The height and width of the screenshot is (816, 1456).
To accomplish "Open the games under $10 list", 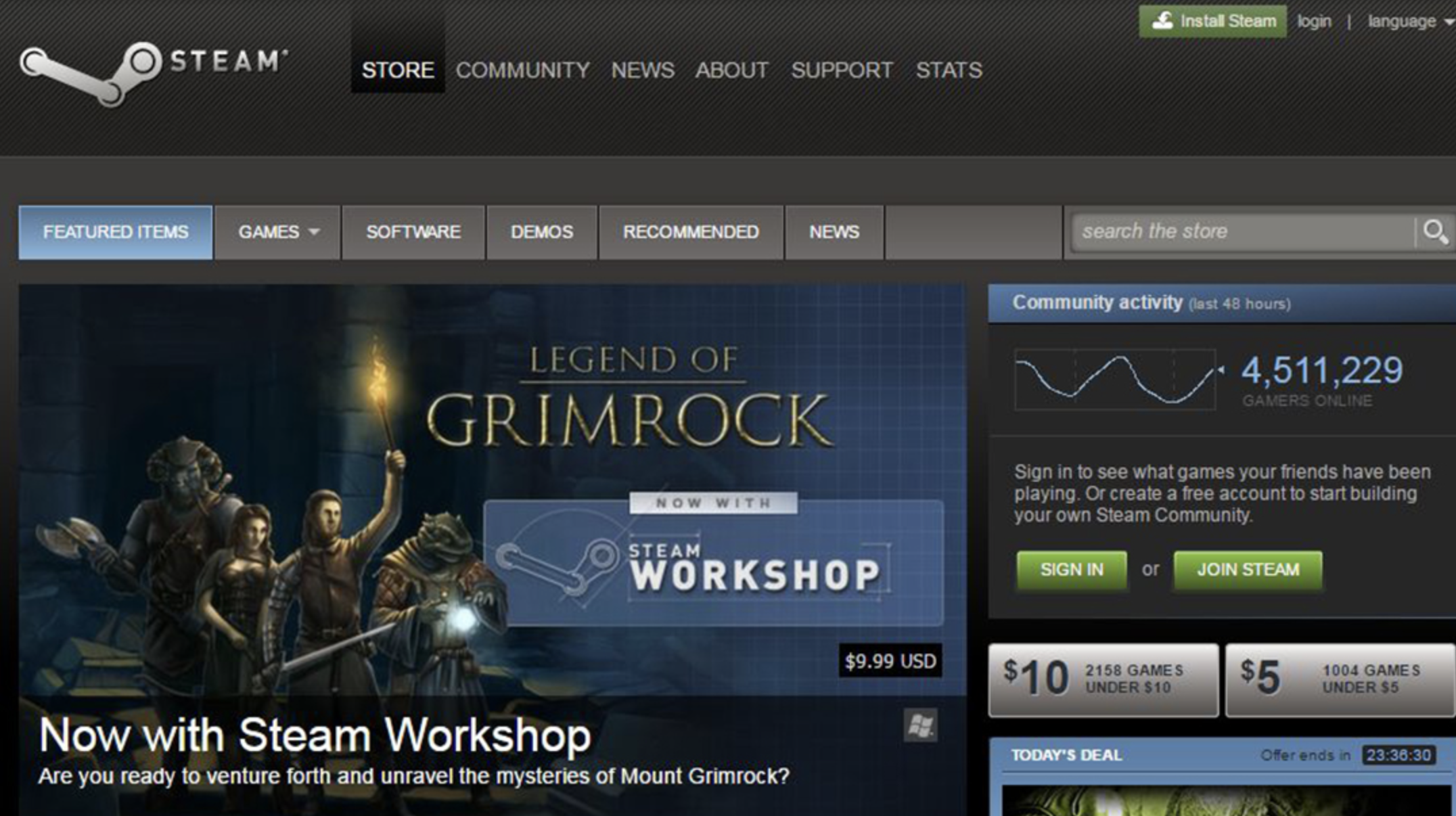I will pos(1104,680).
